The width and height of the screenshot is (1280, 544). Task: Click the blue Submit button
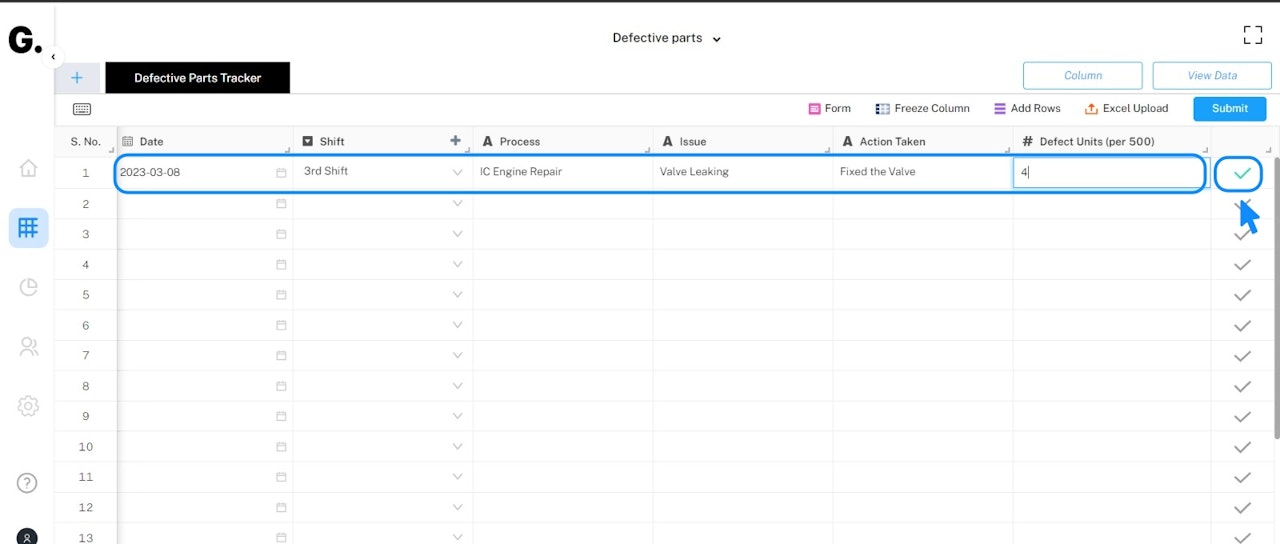click(1229, 109)
